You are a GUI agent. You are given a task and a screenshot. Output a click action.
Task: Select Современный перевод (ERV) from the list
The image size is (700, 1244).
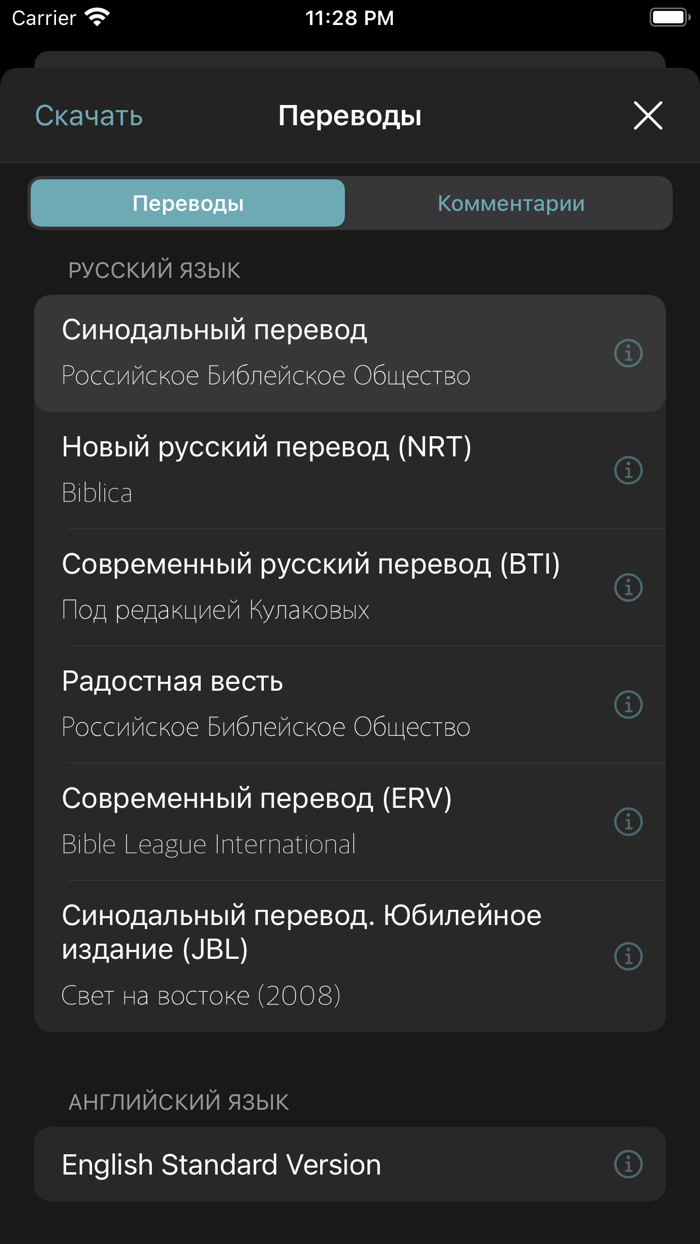pos(300,821)
